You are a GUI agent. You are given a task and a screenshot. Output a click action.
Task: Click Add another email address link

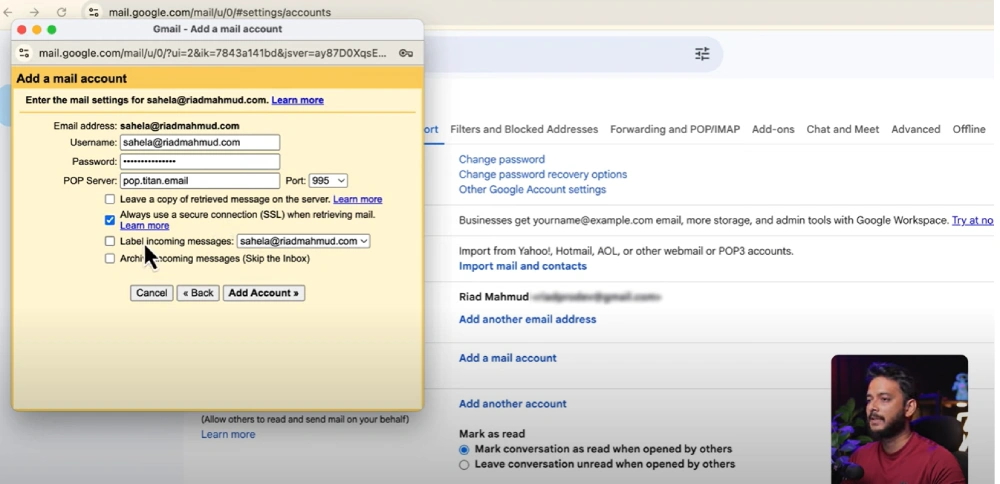527,319
